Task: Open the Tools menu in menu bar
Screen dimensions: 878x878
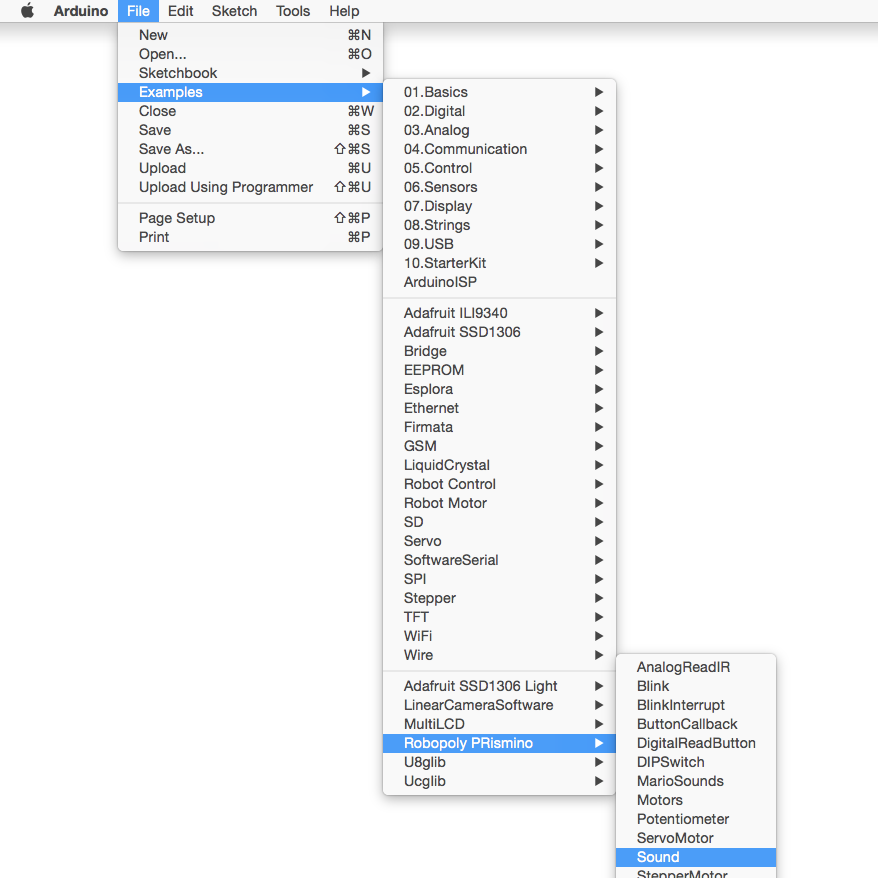Action: [293, 11]
